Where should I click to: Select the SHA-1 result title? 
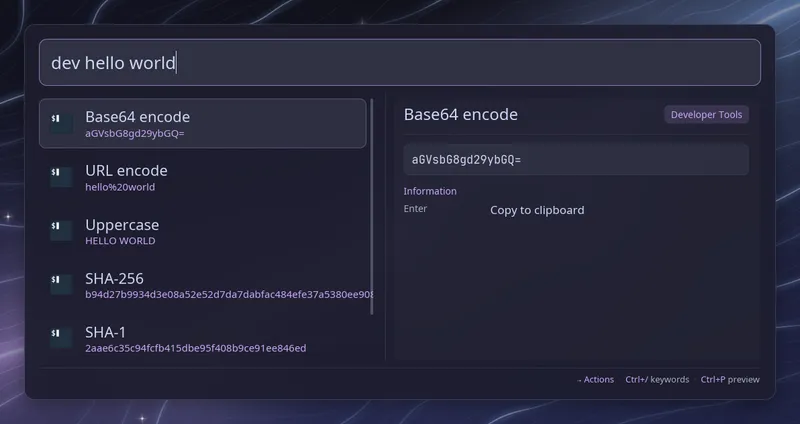pyautogui.click(x=105, y=332)
